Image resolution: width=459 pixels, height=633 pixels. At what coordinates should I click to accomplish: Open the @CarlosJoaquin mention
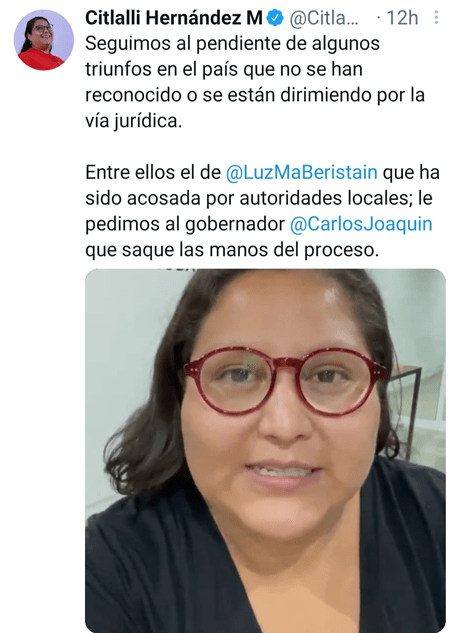click(x=361, y=224)
